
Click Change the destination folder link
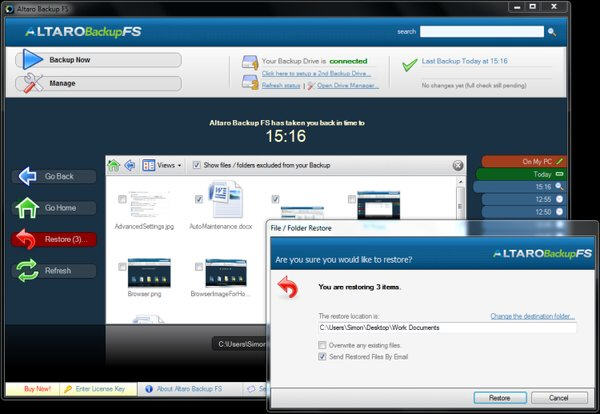point(533,316)
